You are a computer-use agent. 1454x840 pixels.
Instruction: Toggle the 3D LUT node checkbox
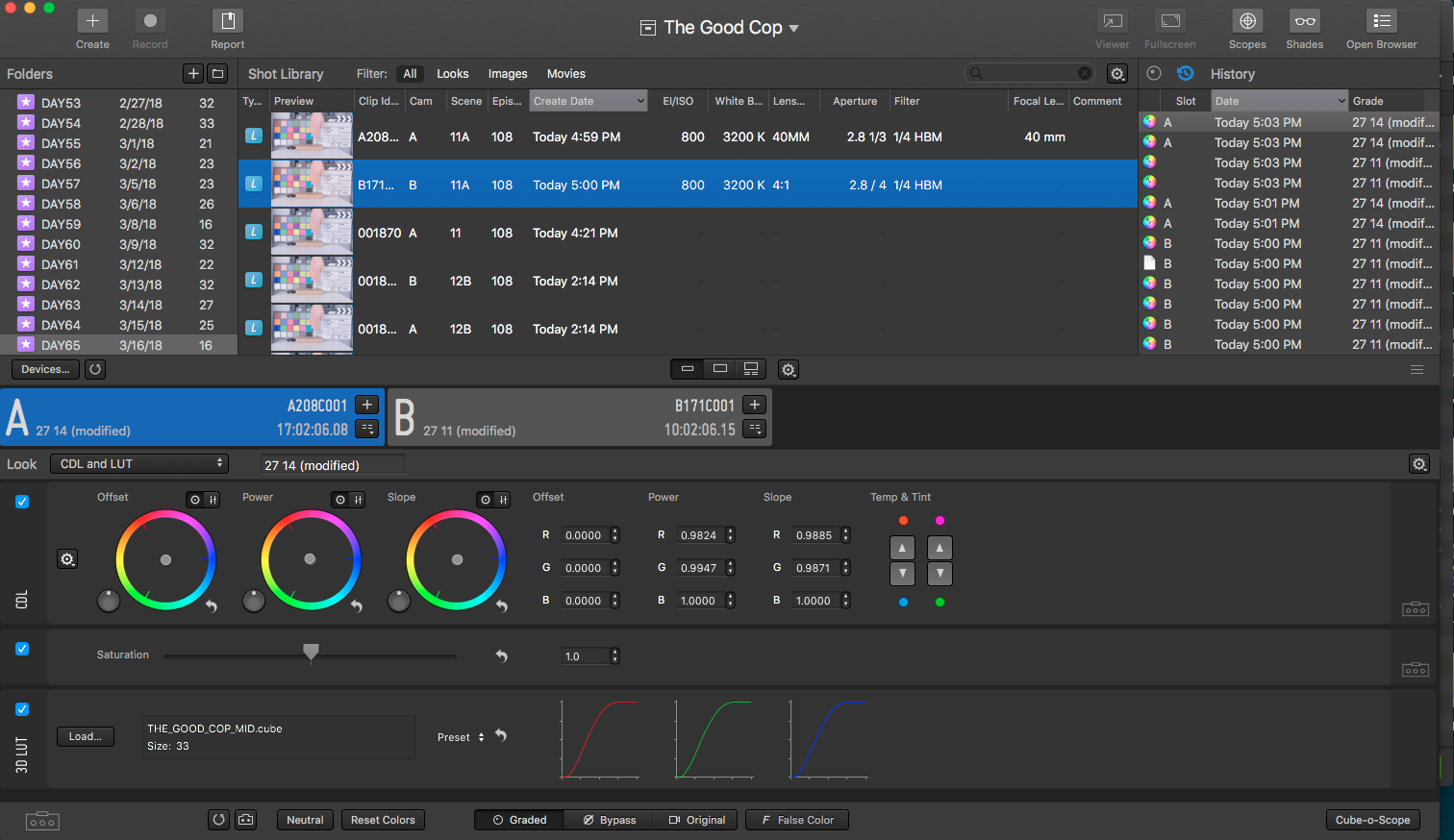tap(22, 709)
